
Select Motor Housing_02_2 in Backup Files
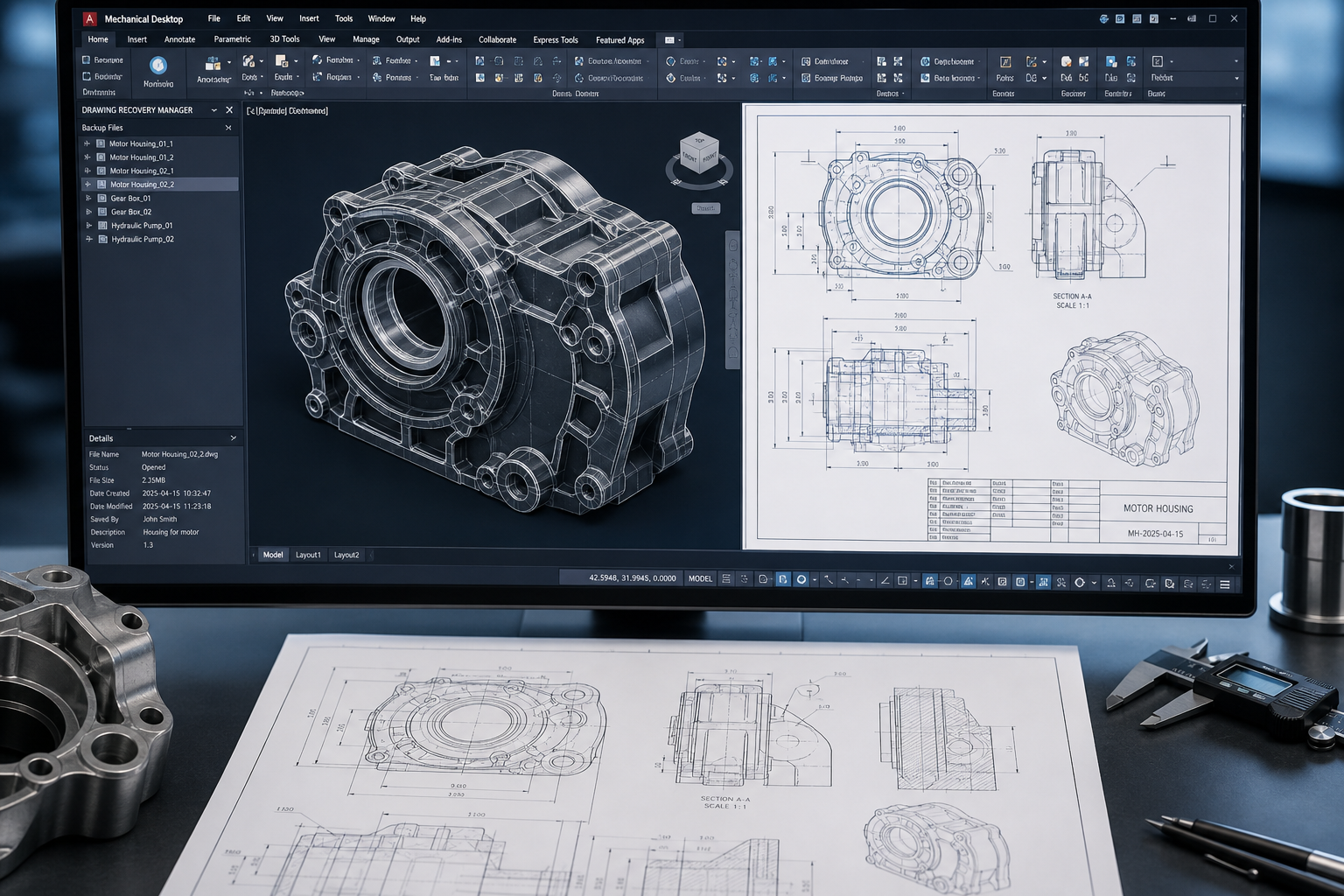click(159, 185)
